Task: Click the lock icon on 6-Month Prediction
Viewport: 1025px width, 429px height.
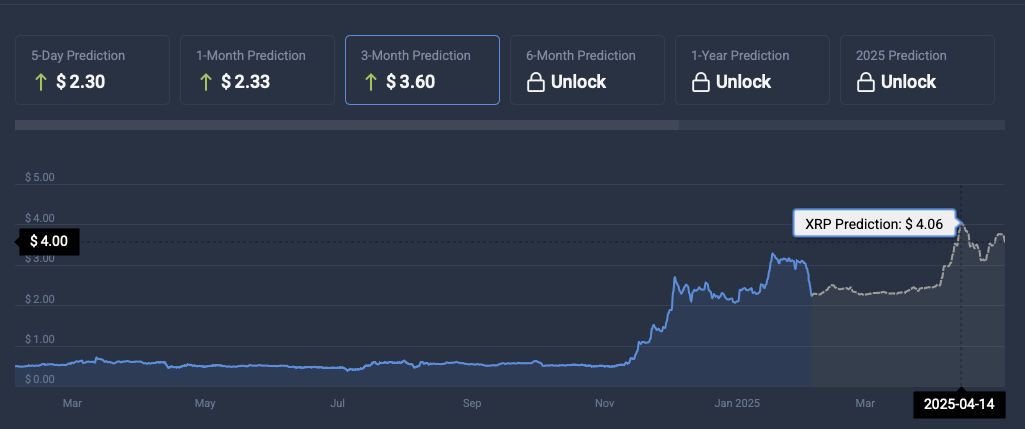Action: pos(535,82)
